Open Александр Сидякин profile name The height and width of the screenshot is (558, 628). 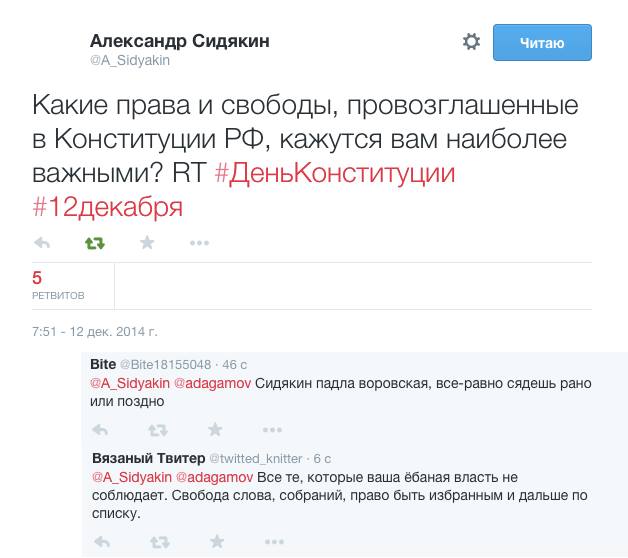coord(179,41)
